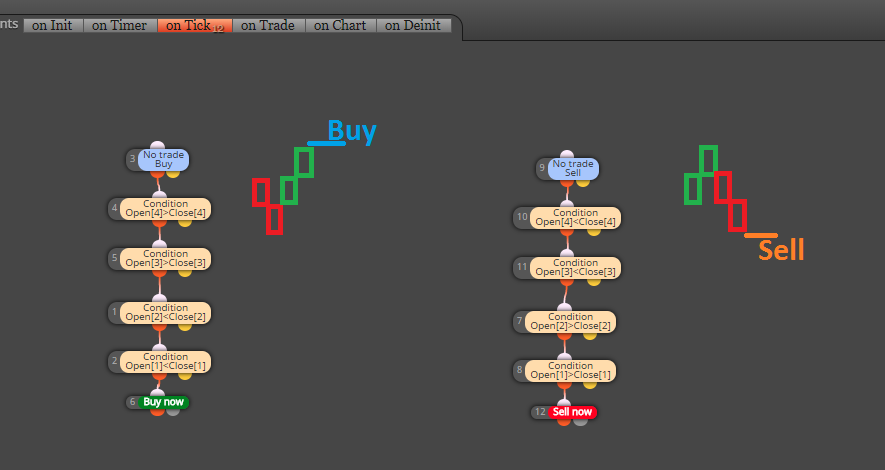Select Condition Open[1]>Close[1] block
Image resolution: width=885 pixels, height=470 pixels.
(570, 370)
